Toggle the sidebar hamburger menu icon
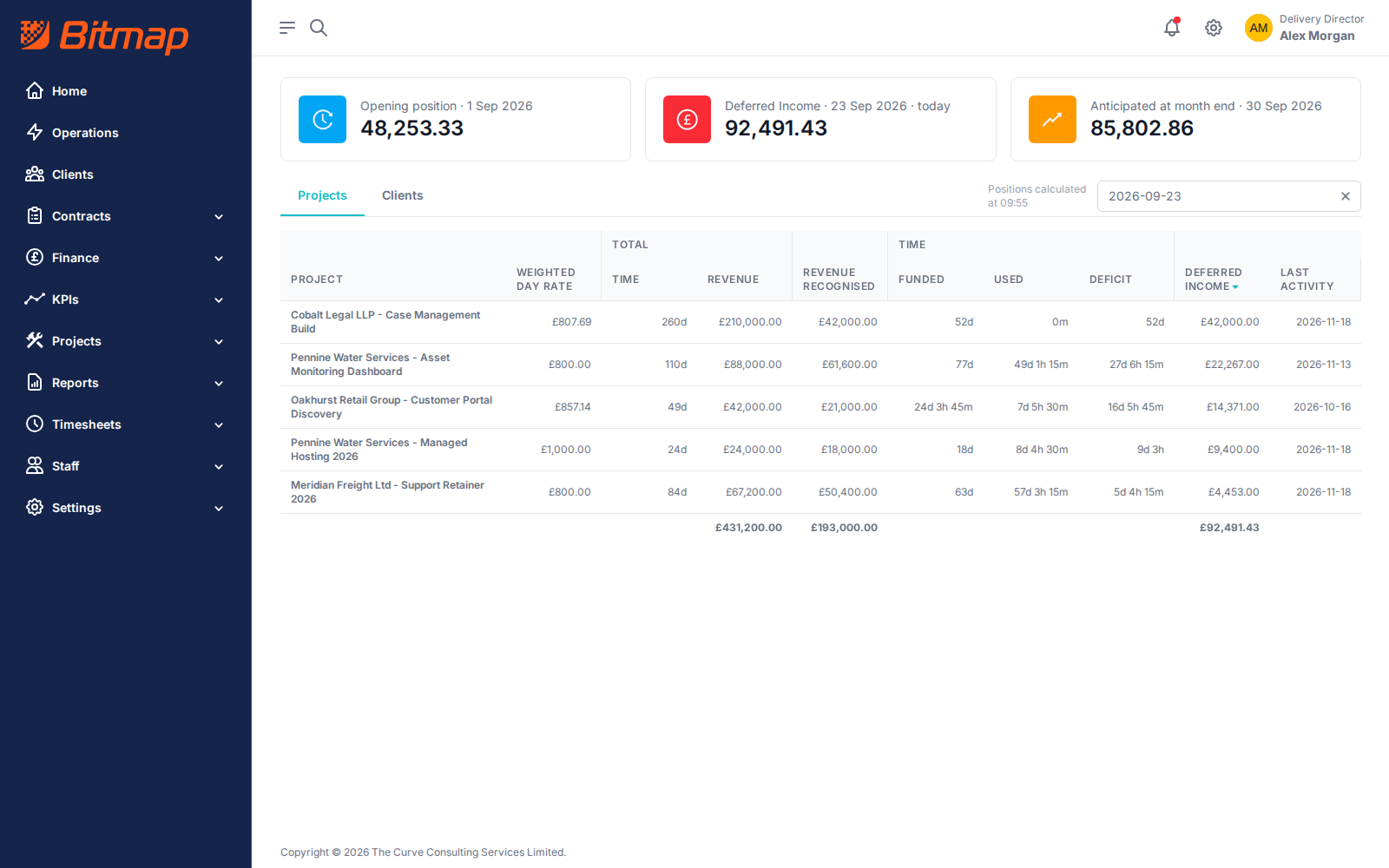Viewport: 1389px width, 868px height. point(287,28)
